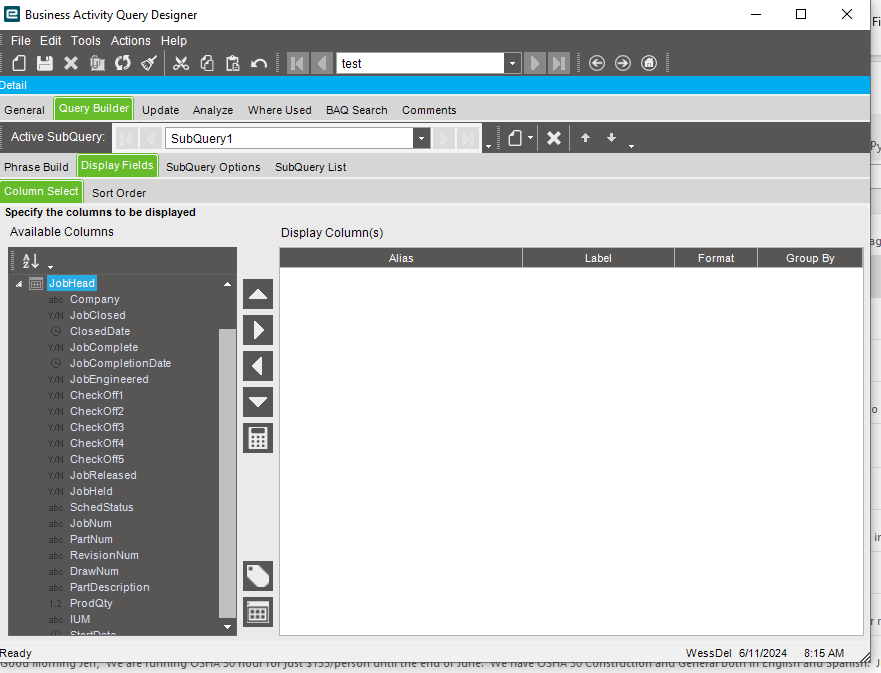This screenshot has width=881, height=673.
Task: Select the PartNum field
Action: pyautogui.click(x=91, y=539)
